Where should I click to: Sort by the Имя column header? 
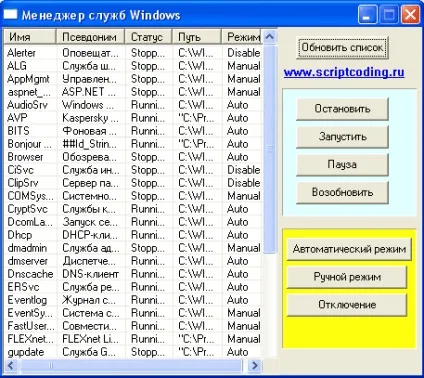click(x=30, y=37)
